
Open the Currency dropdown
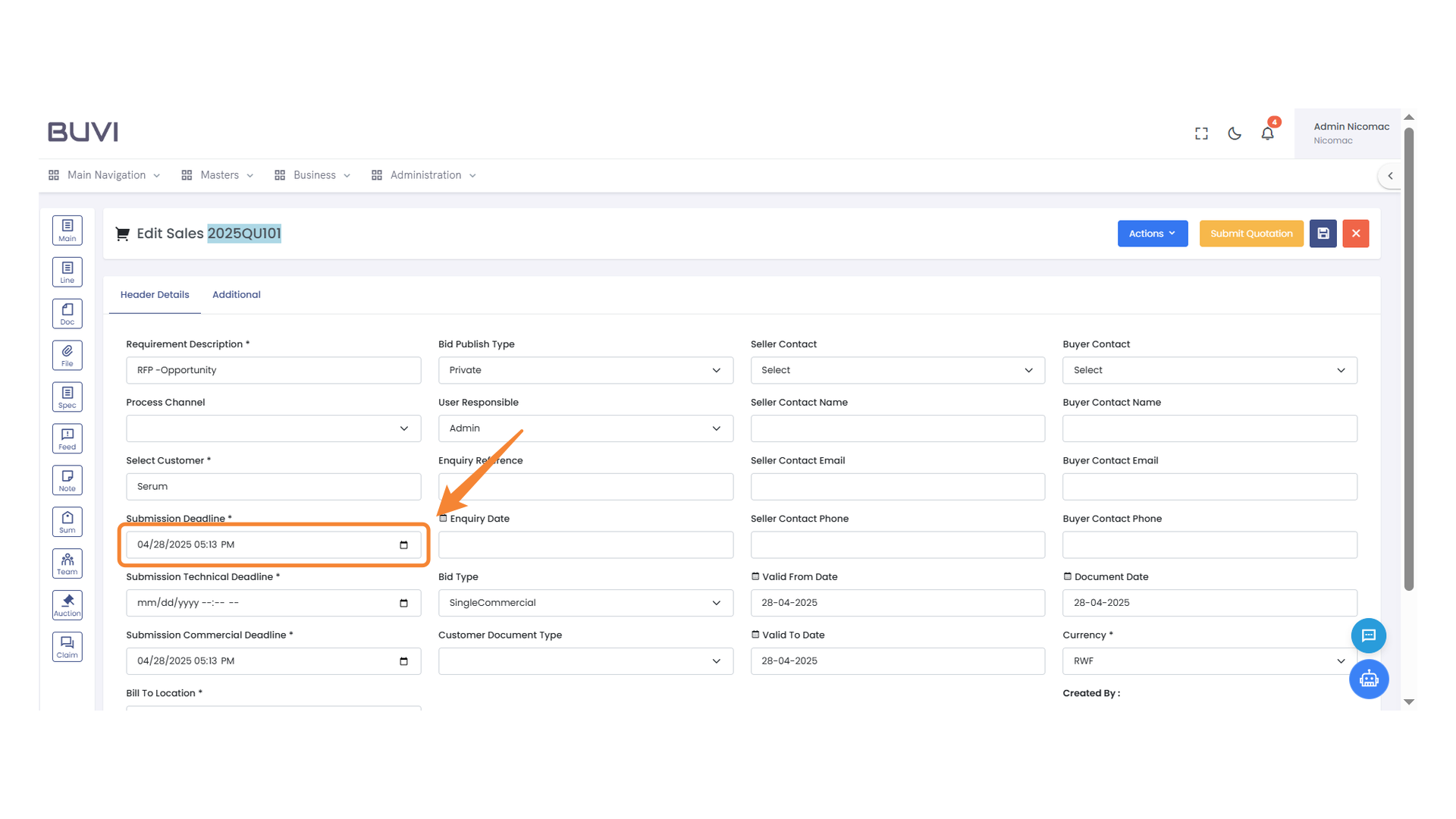coord(1209,661)
